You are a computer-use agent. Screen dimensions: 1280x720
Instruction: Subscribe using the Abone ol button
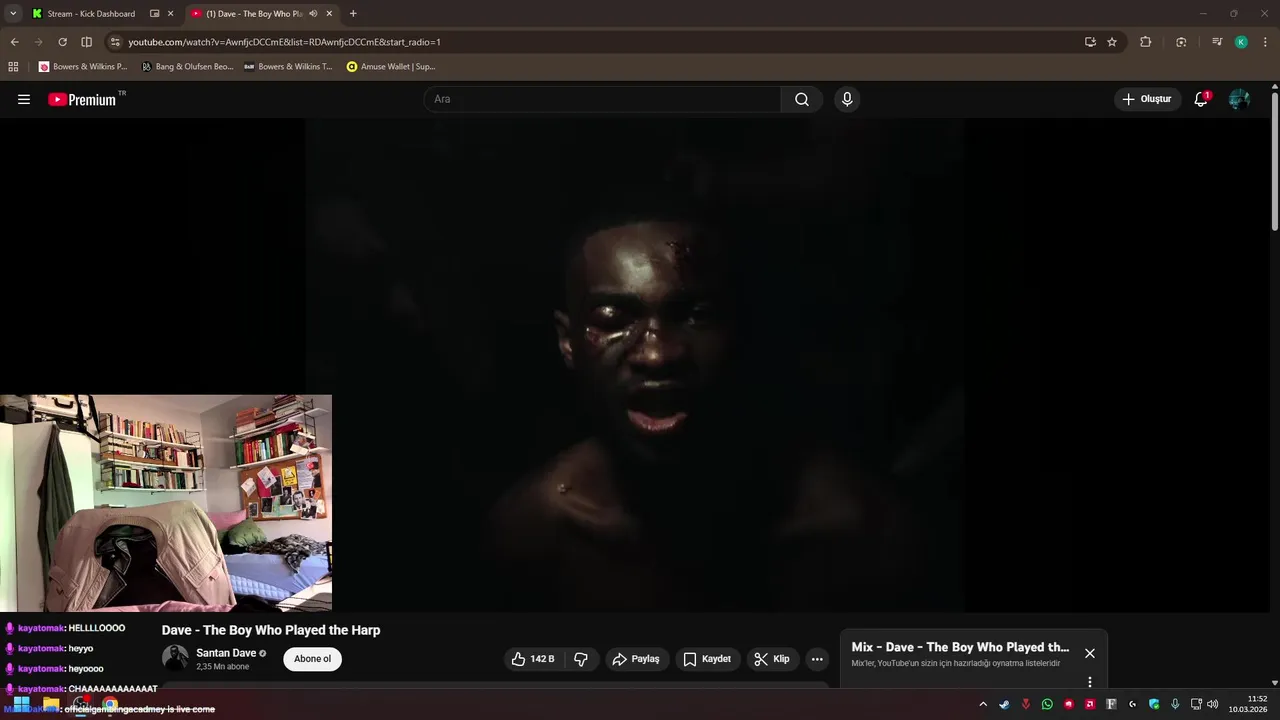click(312, 659)
